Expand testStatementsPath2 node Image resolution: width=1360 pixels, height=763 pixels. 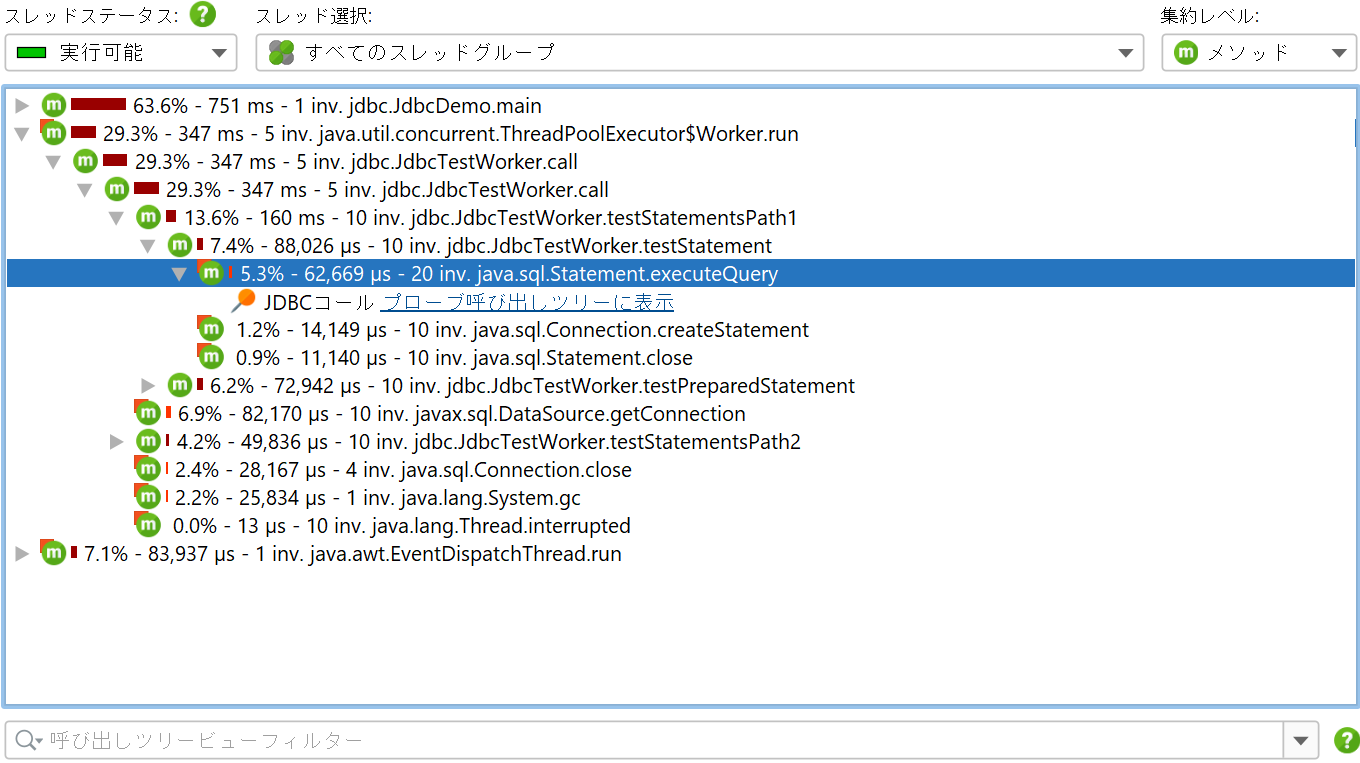click(x=117, y=442)
